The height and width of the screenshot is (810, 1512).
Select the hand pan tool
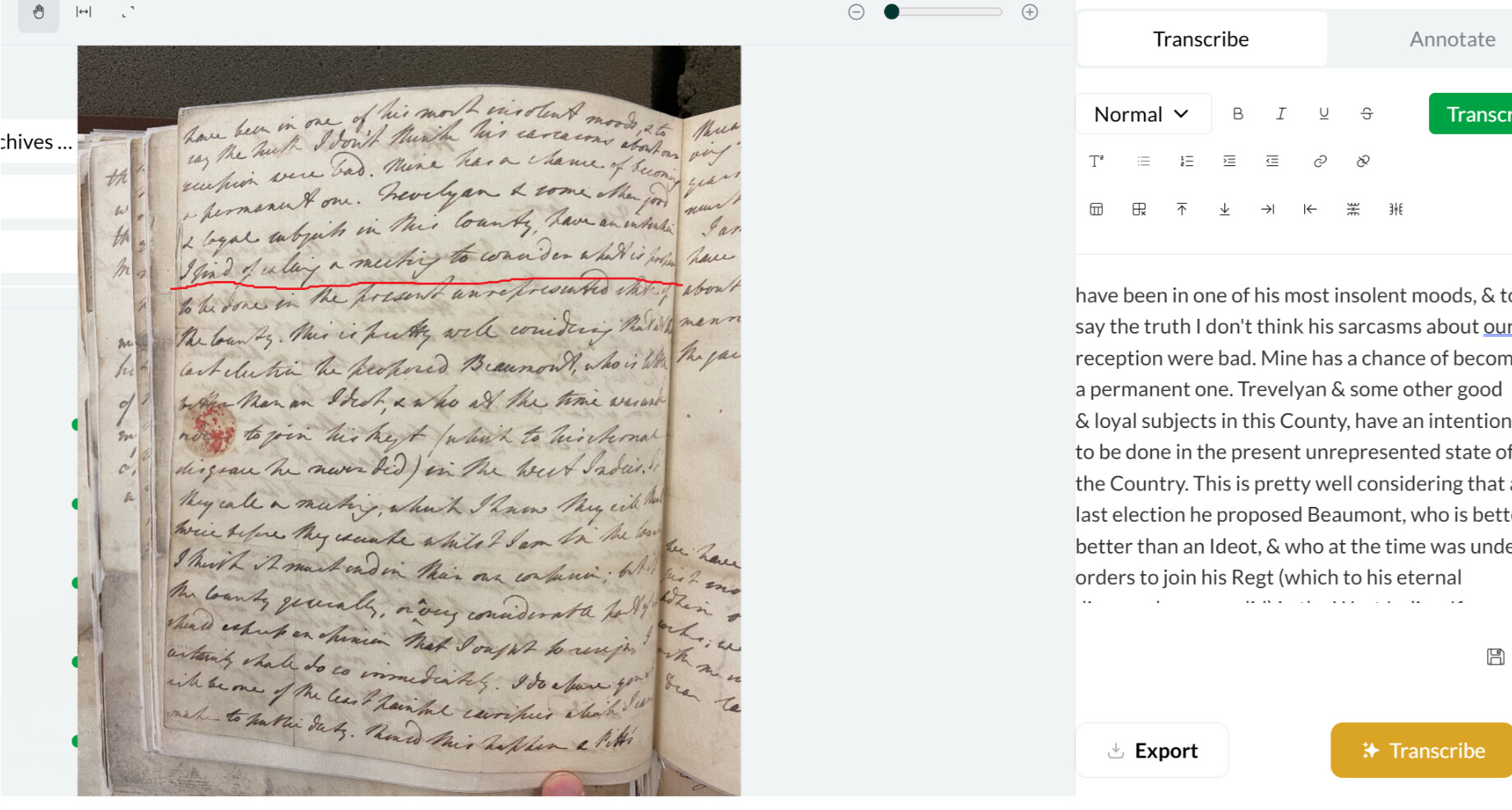39,12
